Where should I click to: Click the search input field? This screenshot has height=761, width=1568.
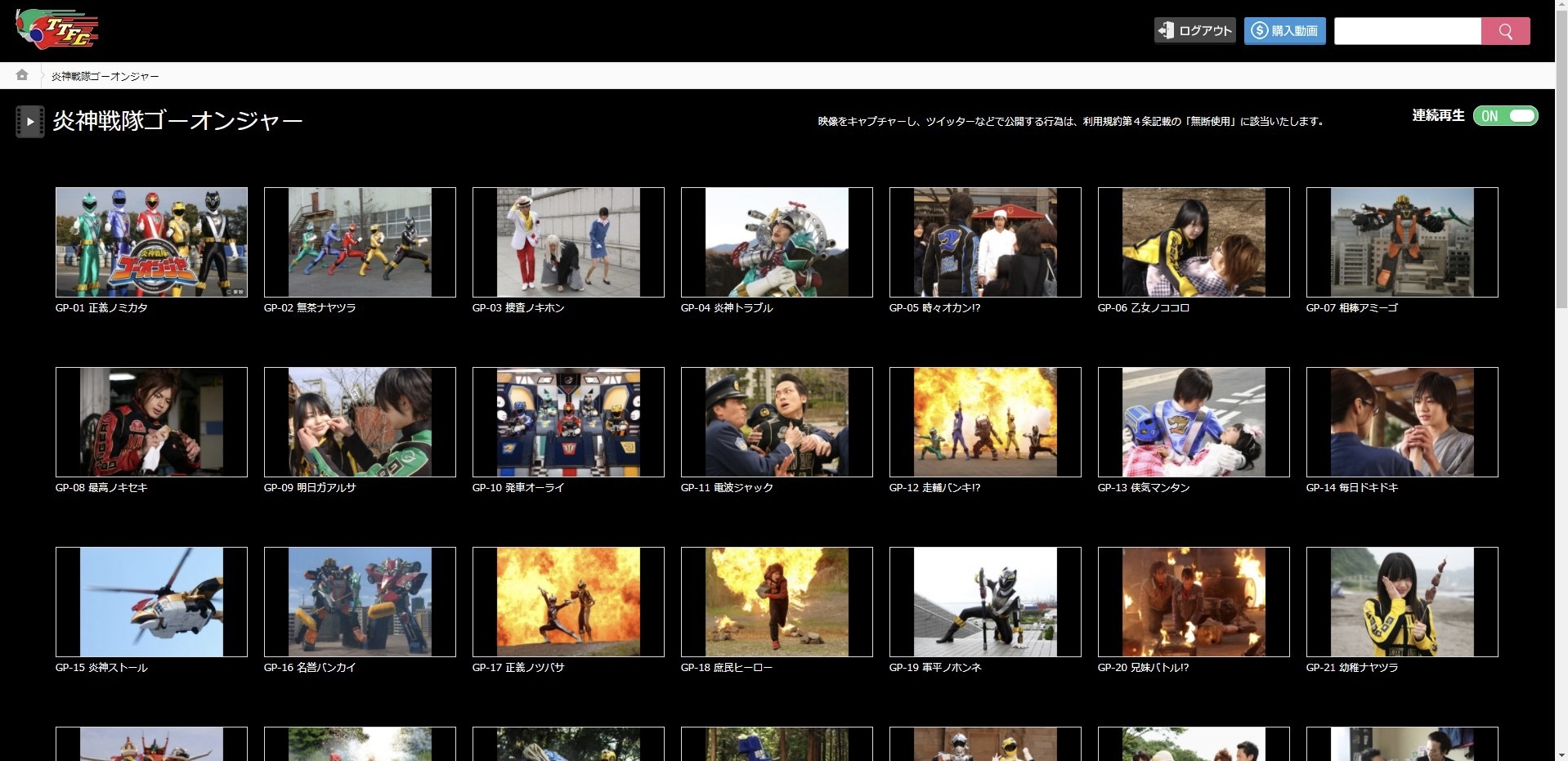(1407, 31)
